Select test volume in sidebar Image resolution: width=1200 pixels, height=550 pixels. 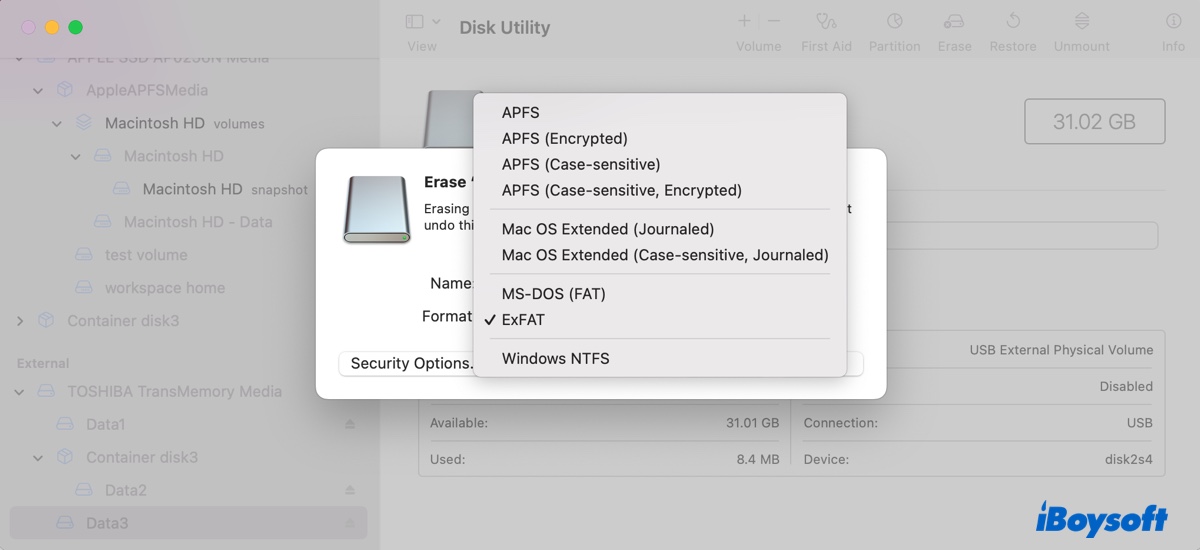coord(146,255)
